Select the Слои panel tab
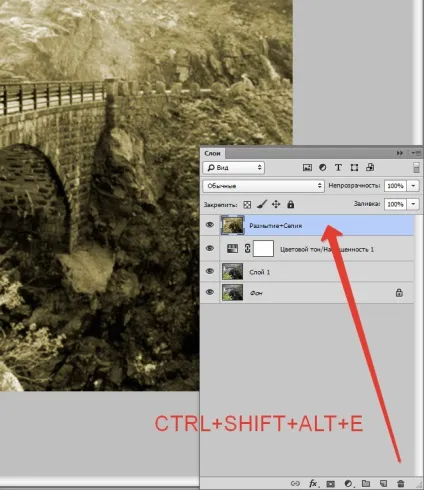This screenshot has height=490, width=424. 212,153
